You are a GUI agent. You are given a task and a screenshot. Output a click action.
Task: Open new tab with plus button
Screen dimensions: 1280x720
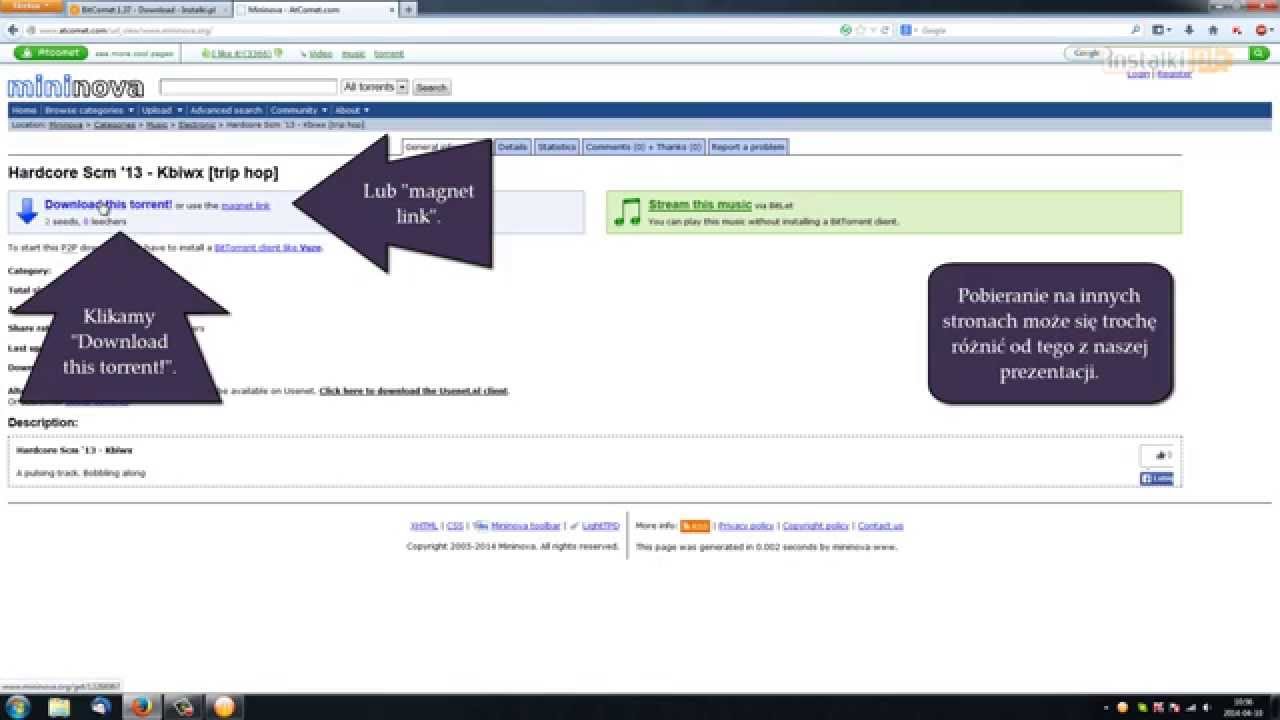pos(408,9)
